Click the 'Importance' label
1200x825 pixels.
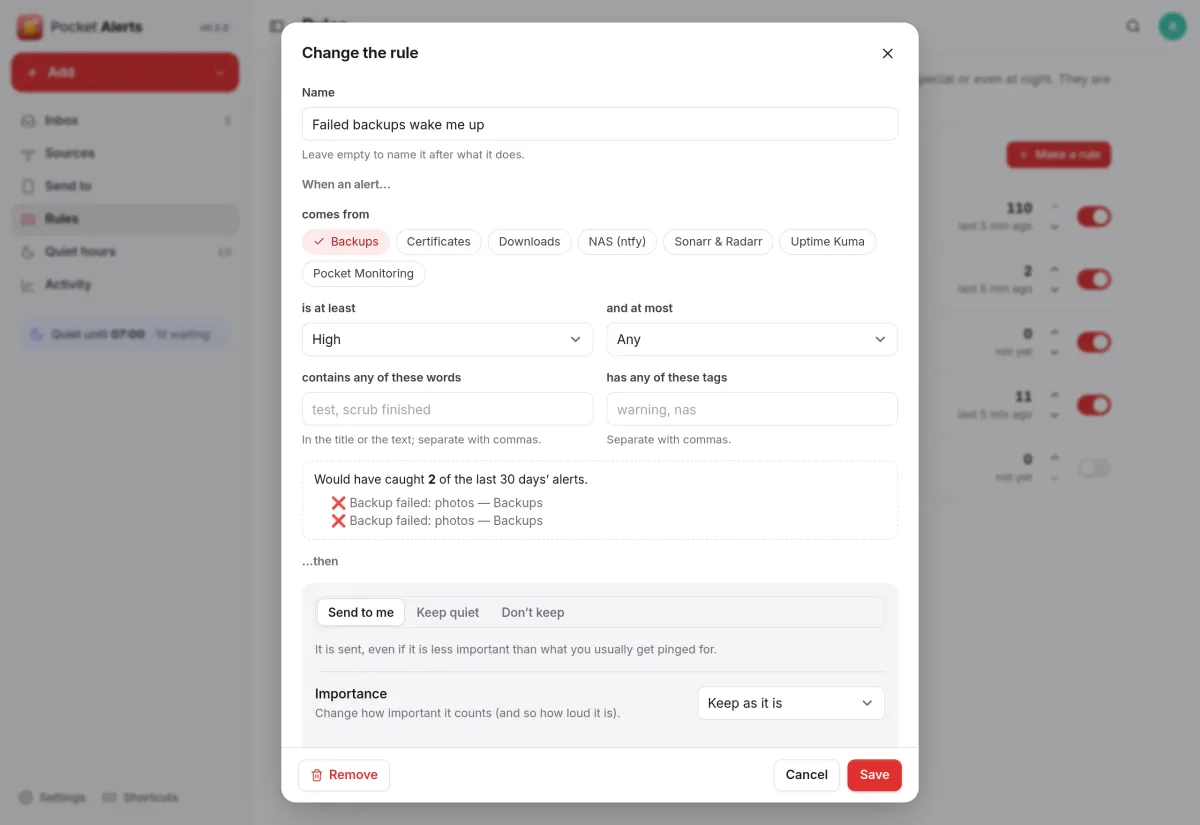351,694
